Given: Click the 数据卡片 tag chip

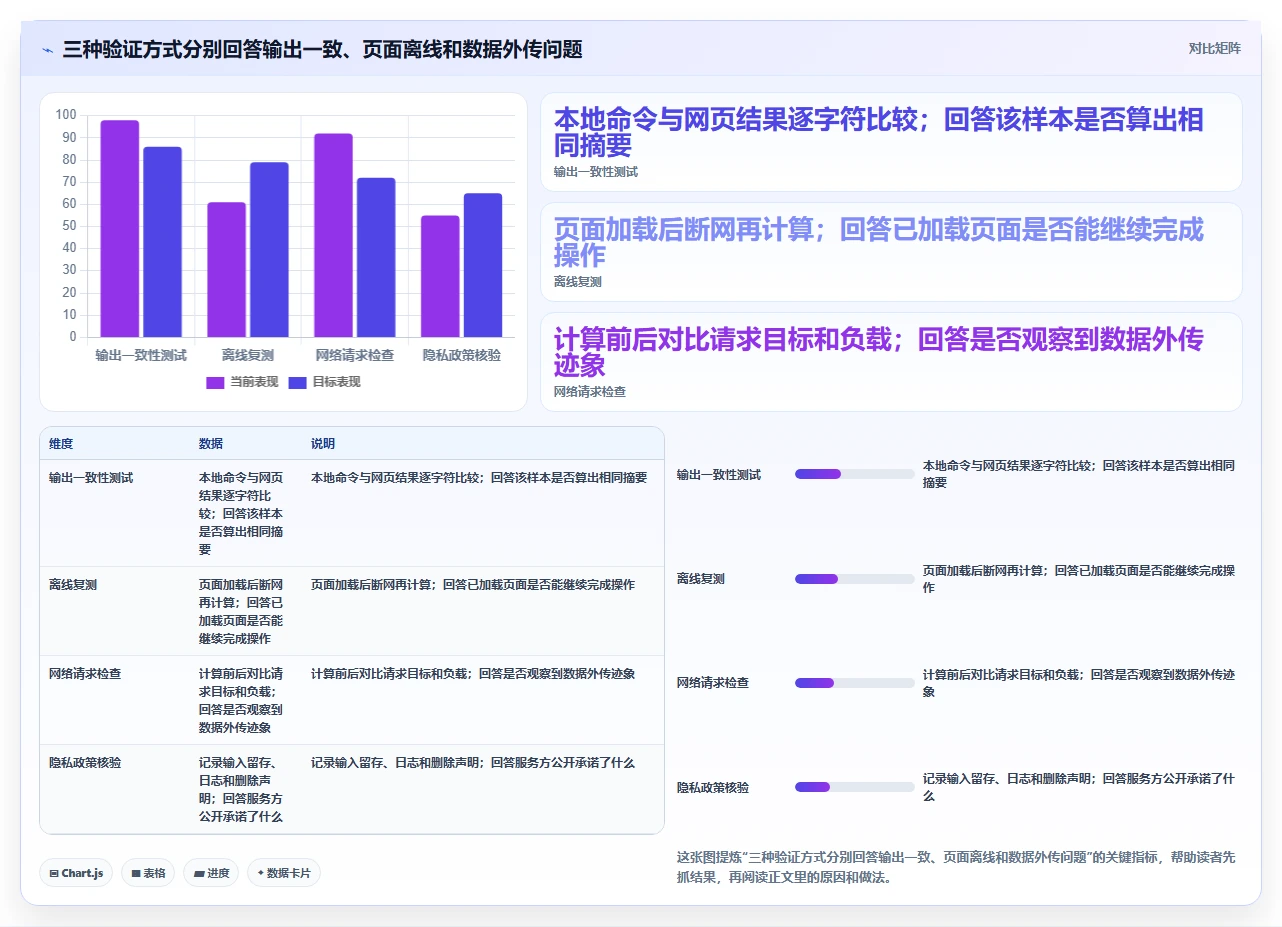Looking at the screenshot, I should pos(284,873).
